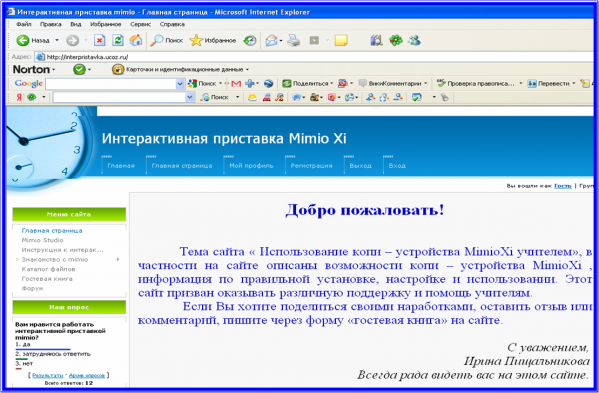The image size is (599, 393).
Task: Click the blue globe icon in Google toolbar
Action: 269,83
